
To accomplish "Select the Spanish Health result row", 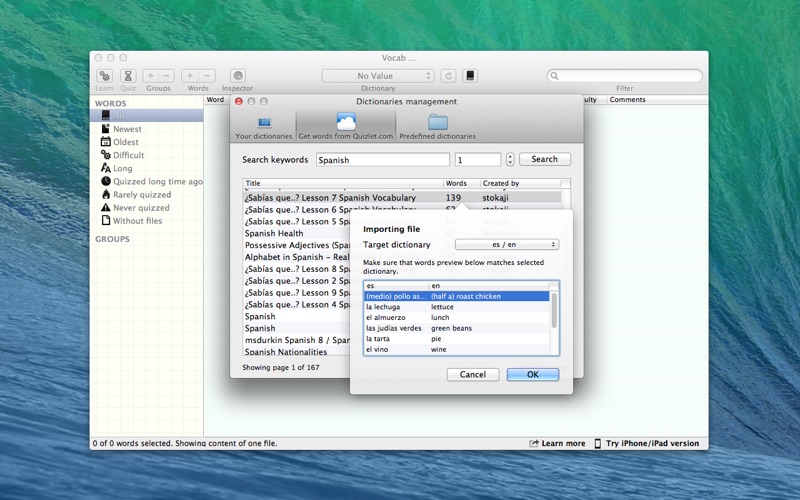I will pos(296,233).
